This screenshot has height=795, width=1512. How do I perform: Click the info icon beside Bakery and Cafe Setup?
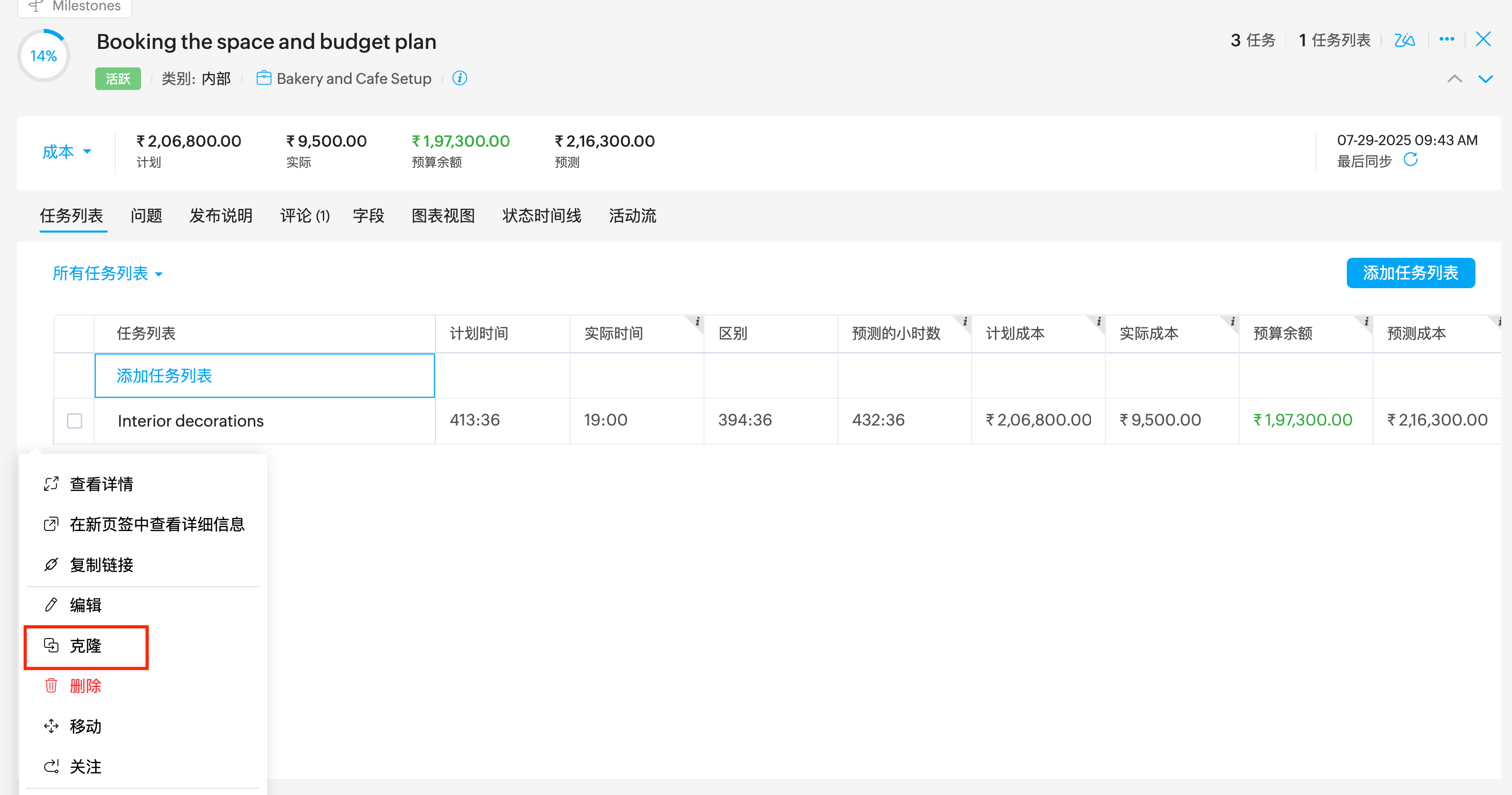[x=460, y=78]
